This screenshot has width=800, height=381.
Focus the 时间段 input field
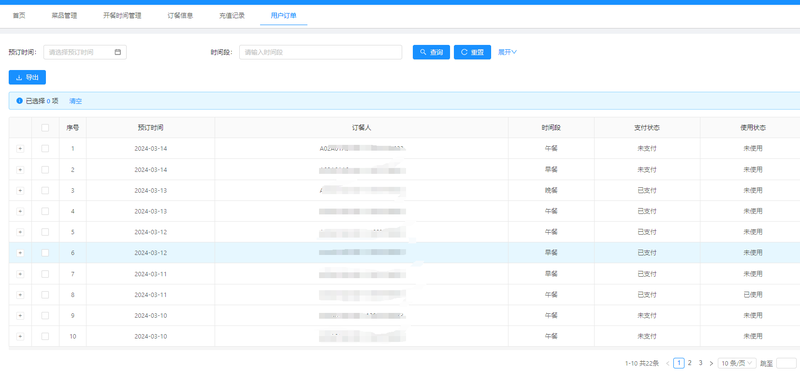[321, 52]
